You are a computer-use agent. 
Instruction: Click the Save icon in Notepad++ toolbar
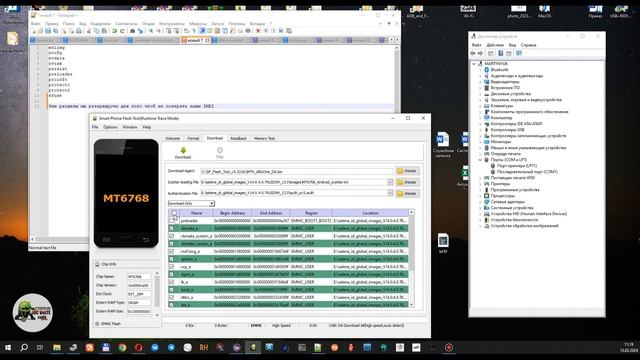click(x=48, y=31)
